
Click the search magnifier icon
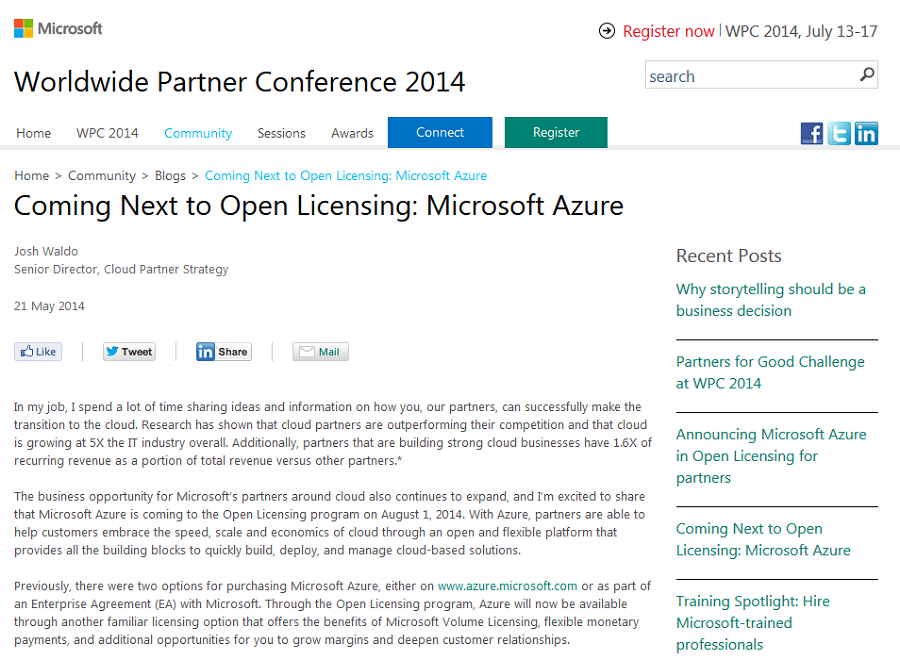[867, 75]
